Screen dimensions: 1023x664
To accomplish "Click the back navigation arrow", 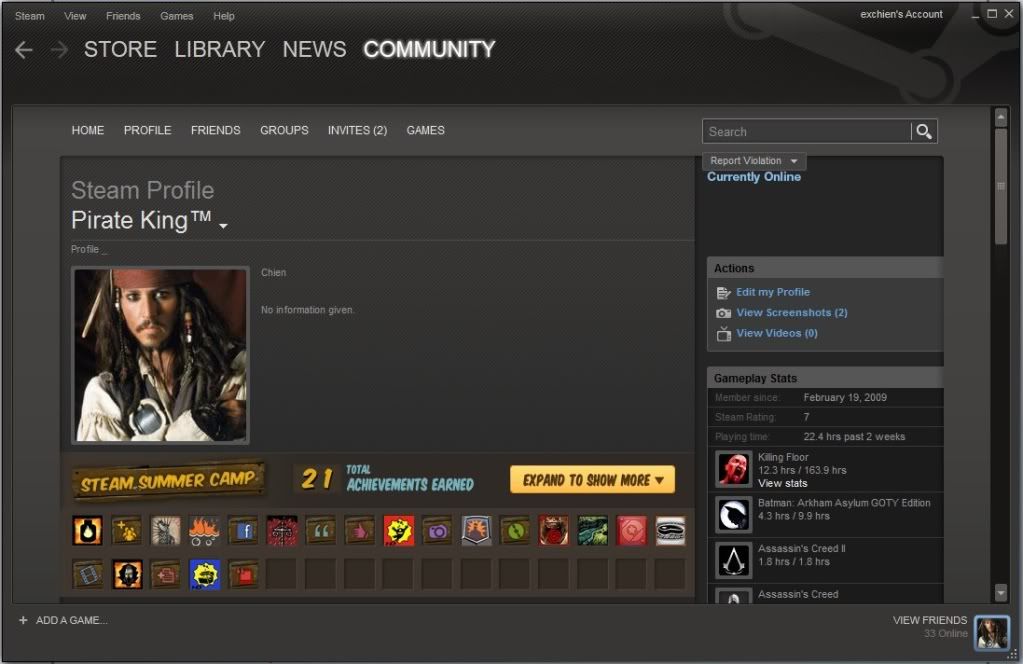I will [x=24, y=50].
